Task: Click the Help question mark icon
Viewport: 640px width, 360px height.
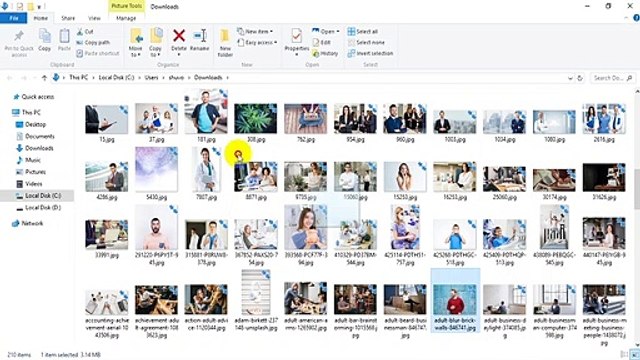Action: coord(636,18)
